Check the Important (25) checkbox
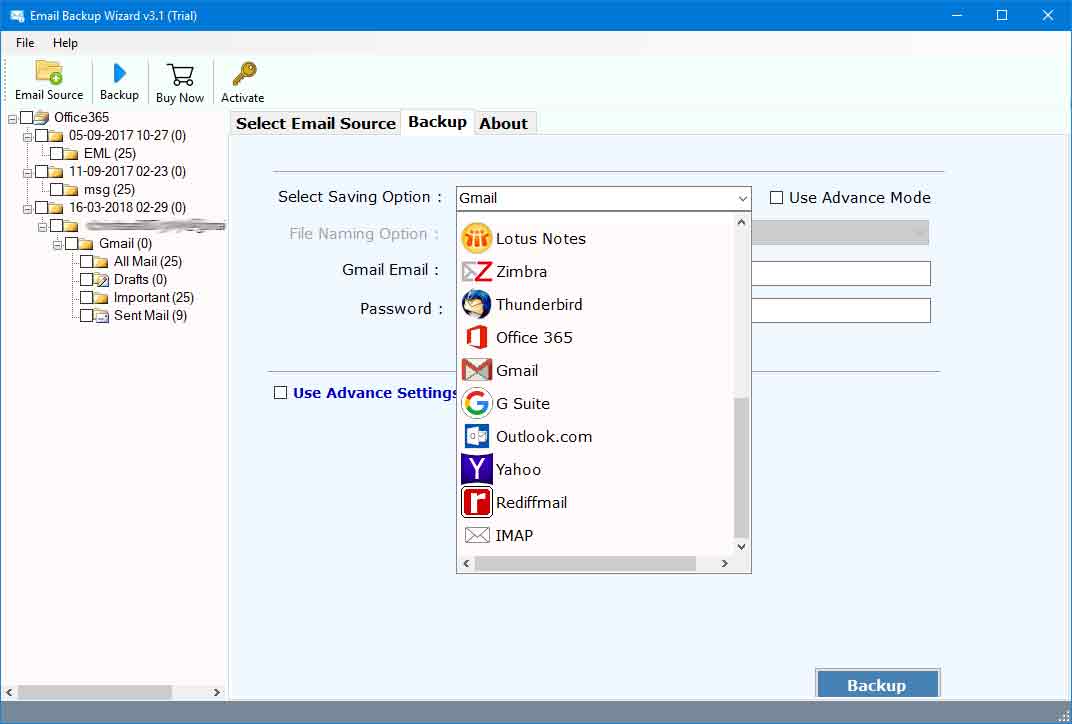 [87, 297]
